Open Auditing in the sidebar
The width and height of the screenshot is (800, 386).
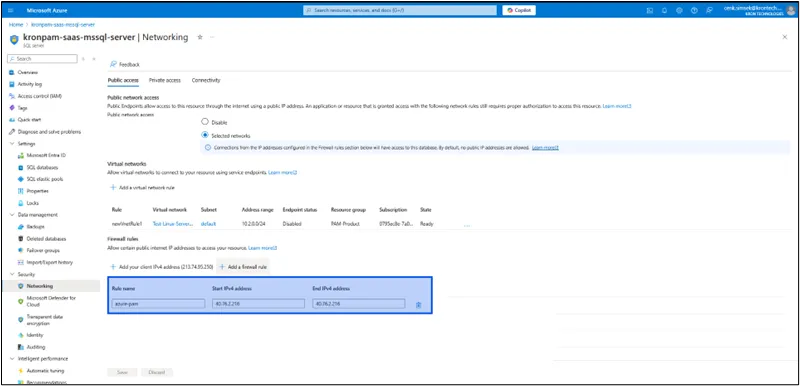click(x=36, y=347)
